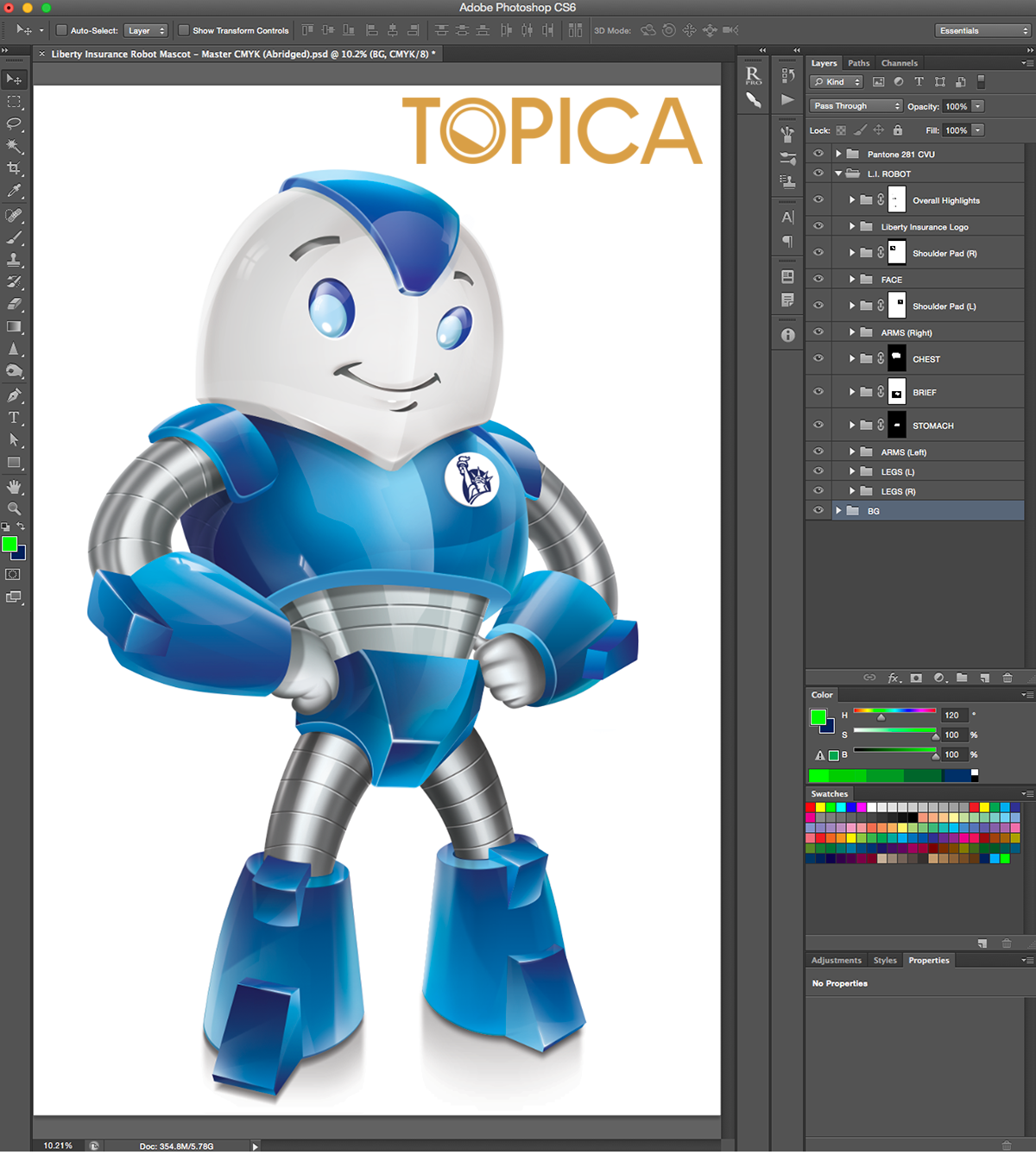1036x1155 pixels.
Task: Enable the Auto-Select checkbox
Action: pyautogui.click(x=61, y=29)
